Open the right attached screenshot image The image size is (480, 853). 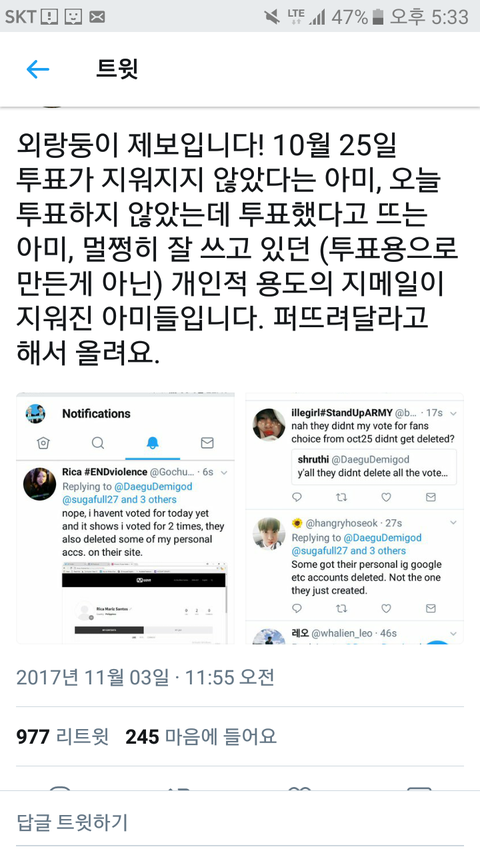click(x=354, y=518)
